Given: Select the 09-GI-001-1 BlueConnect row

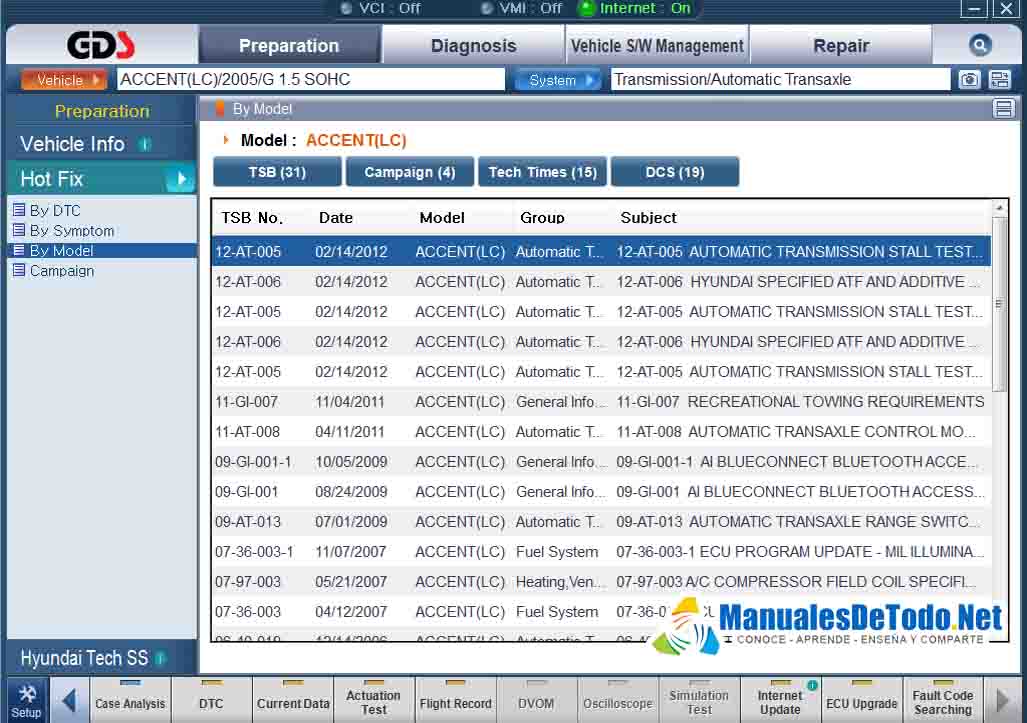Looking at the screenshot, I should pyautogui.click(x=601, y=462).
